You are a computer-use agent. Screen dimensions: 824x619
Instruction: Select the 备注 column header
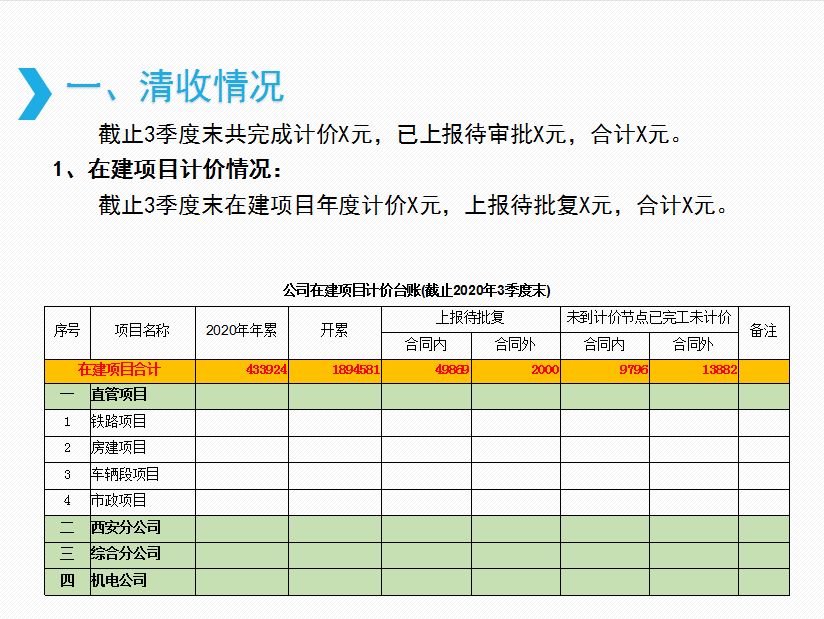click(x=764, y=333)
